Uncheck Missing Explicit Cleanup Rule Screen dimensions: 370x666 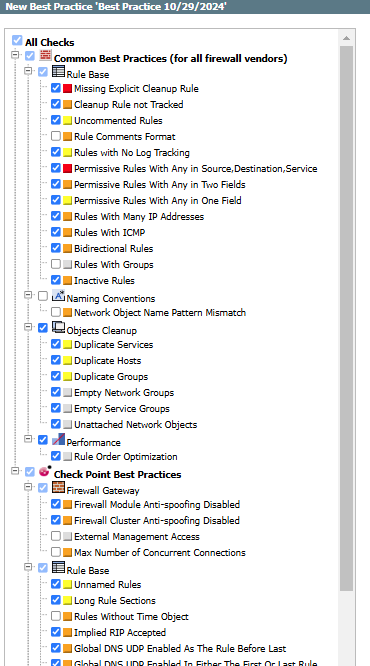pos(56,88)
